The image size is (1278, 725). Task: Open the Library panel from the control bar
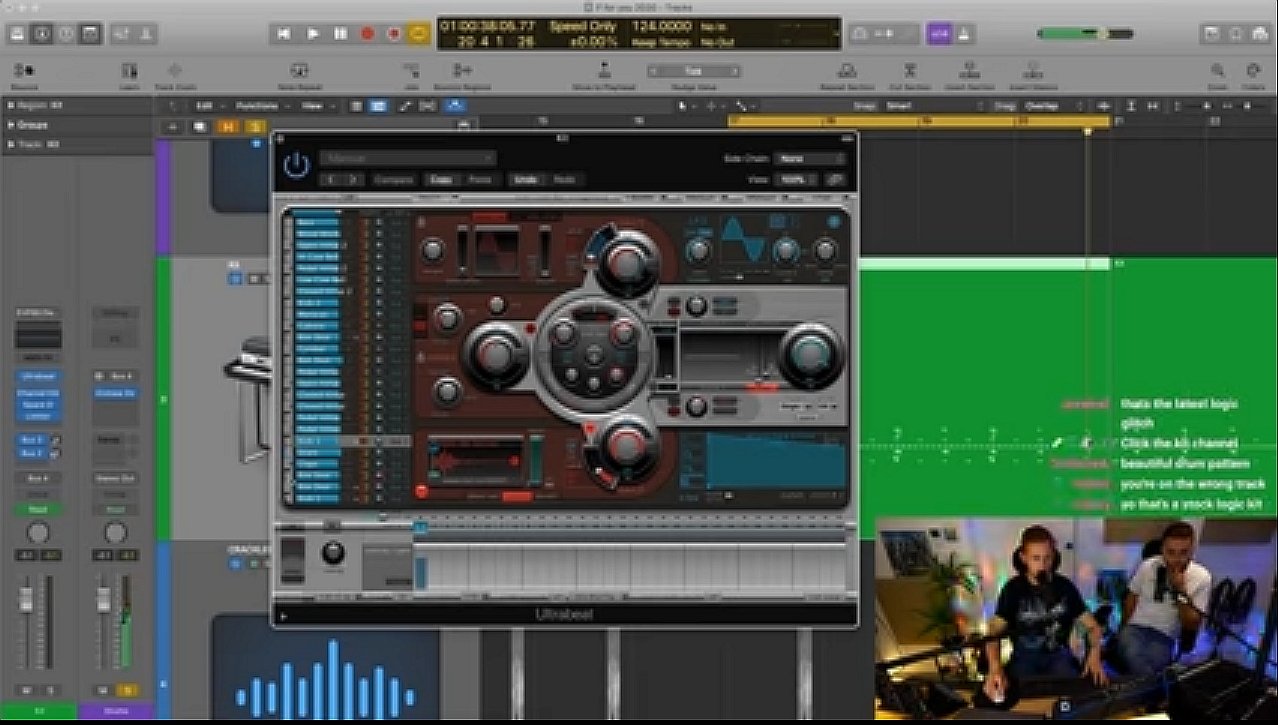coord(18,33)
